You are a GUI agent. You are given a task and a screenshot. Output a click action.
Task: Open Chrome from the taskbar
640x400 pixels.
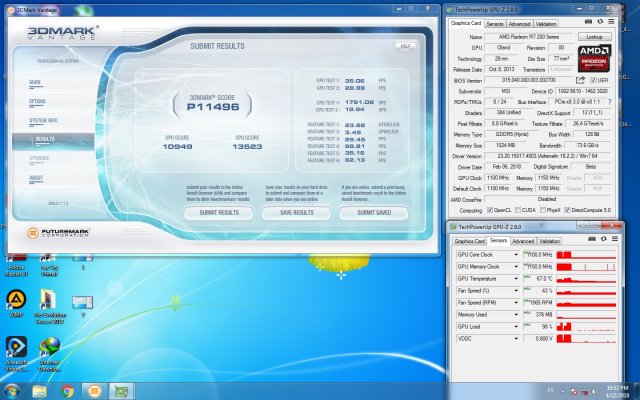coord(68,390)
